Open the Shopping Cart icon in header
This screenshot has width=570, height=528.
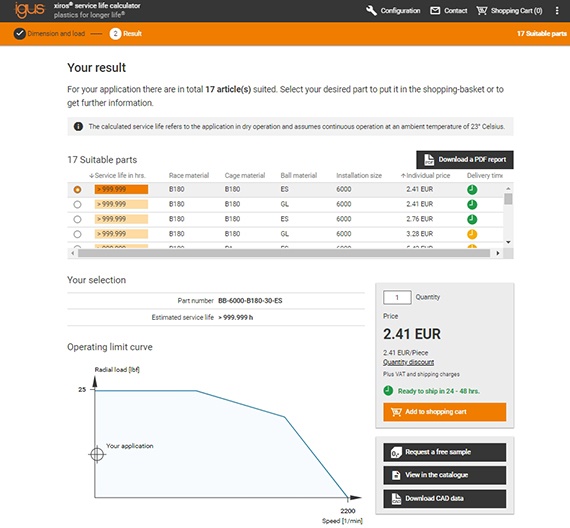coord(482,11)
